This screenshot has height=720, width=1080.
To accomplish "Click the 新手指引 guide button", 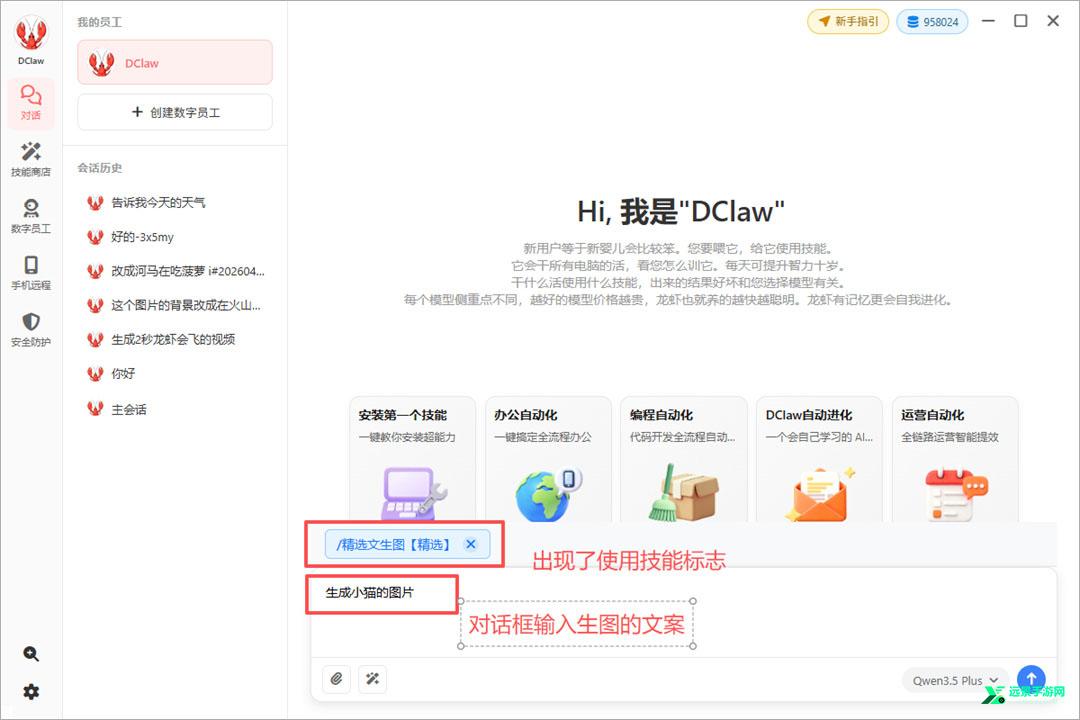I will (848, 21).
